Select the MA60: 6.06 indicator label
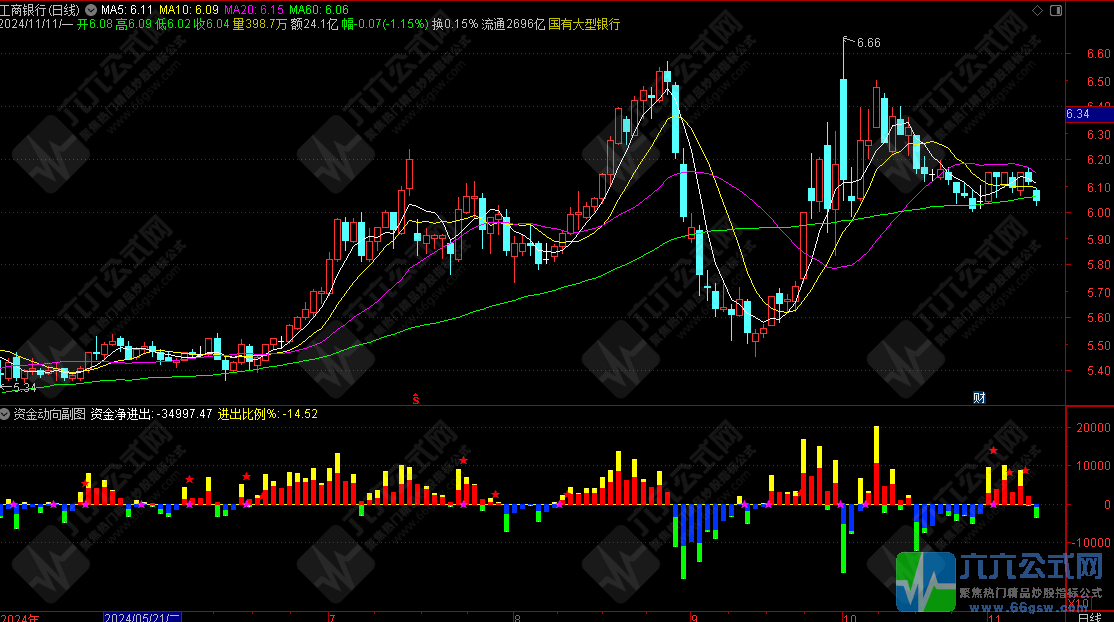The height and width of the screenshot is (622, 1114). click(319, 10)
